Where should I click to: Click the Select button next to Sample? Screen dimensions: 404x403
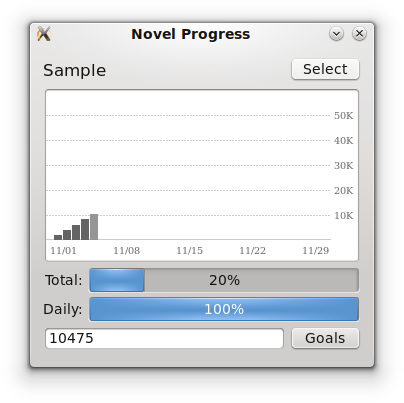tap(325, 69)
